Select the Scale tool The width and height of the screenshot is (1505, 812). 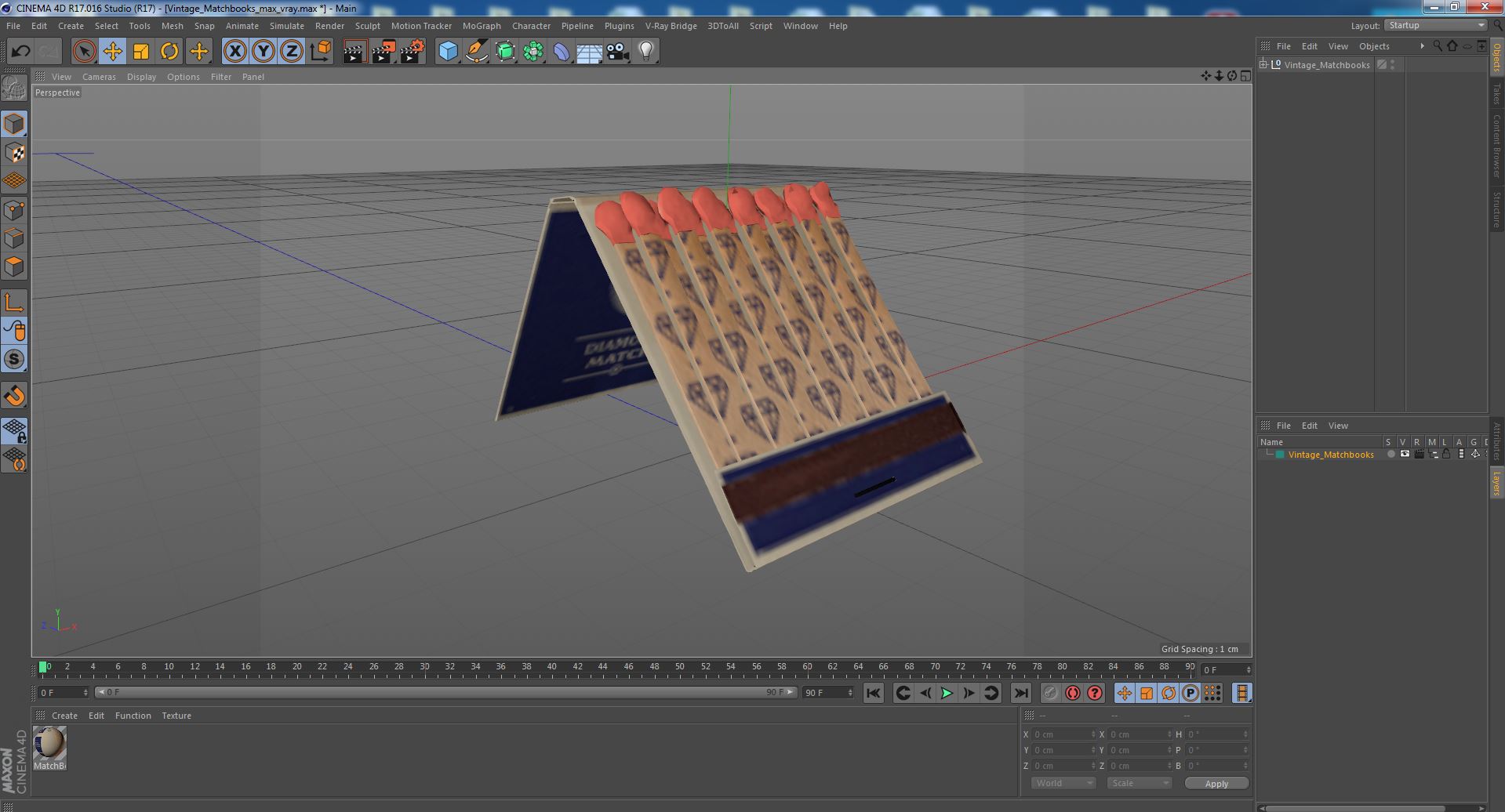tap(141, 52)
